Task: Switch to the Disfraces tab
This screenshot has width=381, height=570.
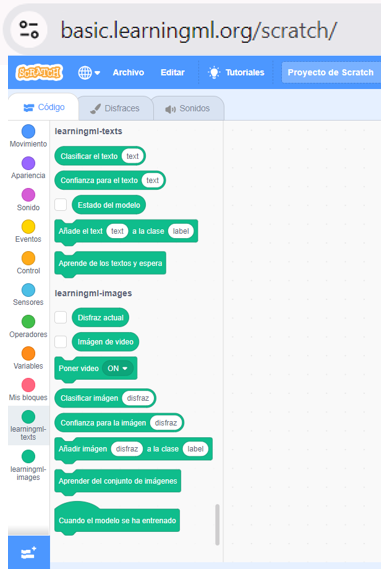Action: 115,108
